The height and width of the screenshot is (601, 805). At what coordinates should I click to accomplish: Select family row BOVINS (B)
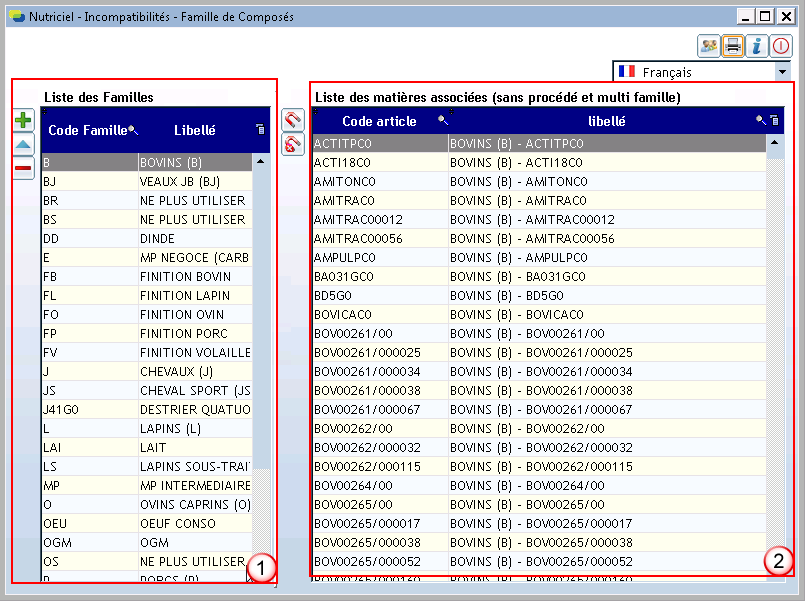(x=147, y=162)
